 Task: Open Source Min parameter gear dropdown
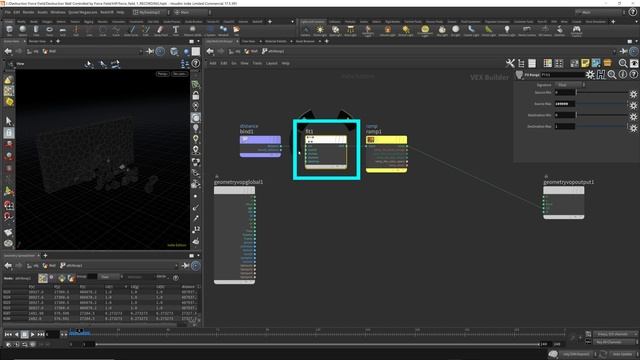coord(633,94)
